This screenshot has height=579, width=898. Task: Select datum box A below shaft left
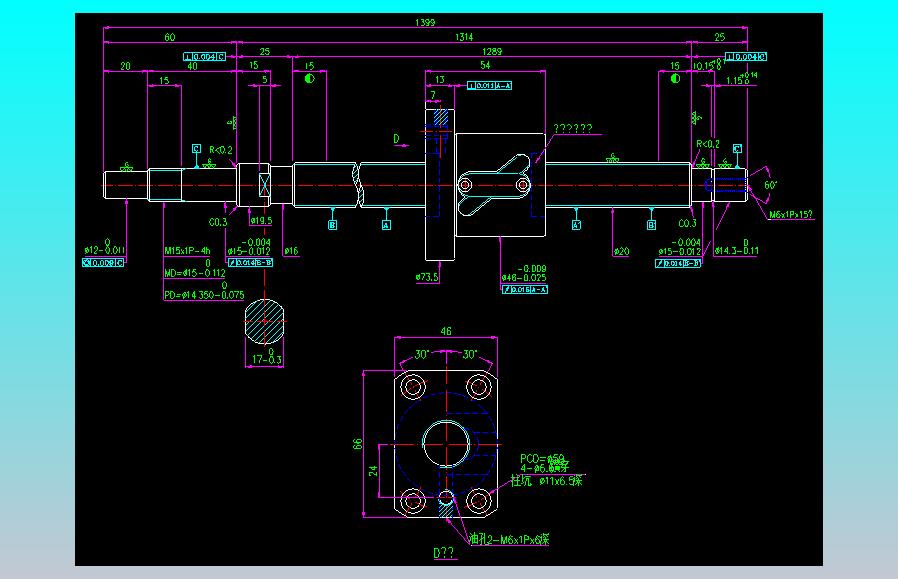coord(387,225)
